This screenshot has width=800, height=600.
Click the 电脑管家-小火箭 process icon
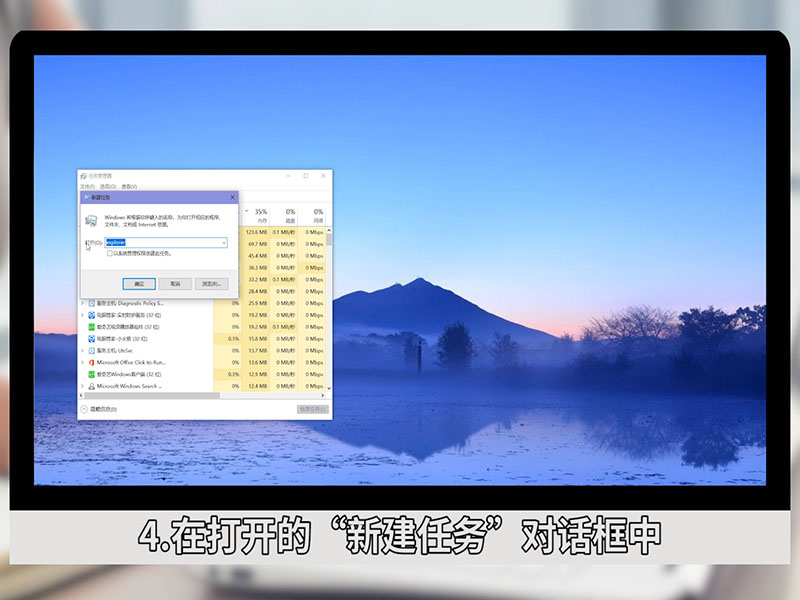pos(92,339)
